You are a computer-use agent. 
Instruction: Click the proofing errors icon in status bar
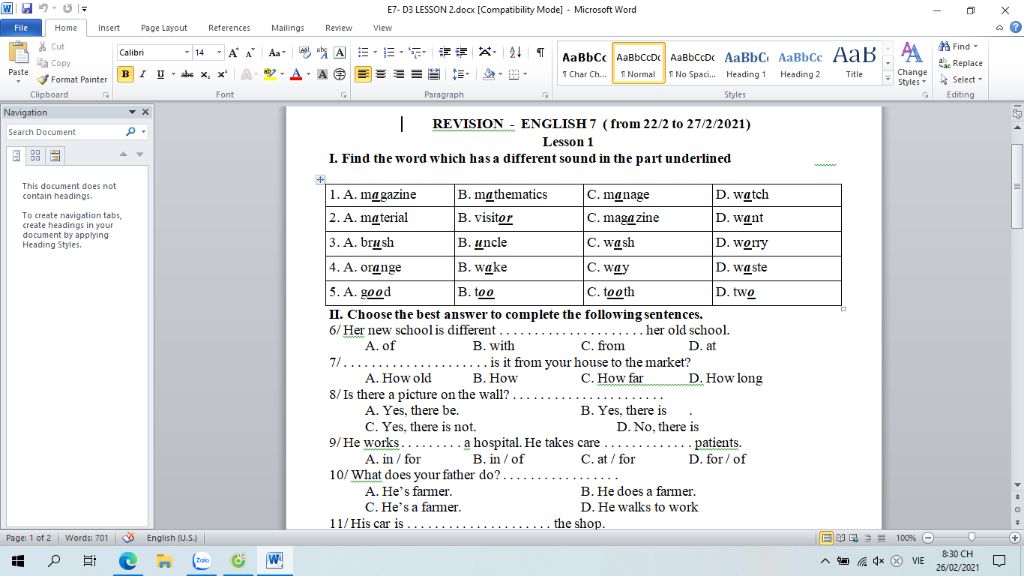[x=128, y=537]
